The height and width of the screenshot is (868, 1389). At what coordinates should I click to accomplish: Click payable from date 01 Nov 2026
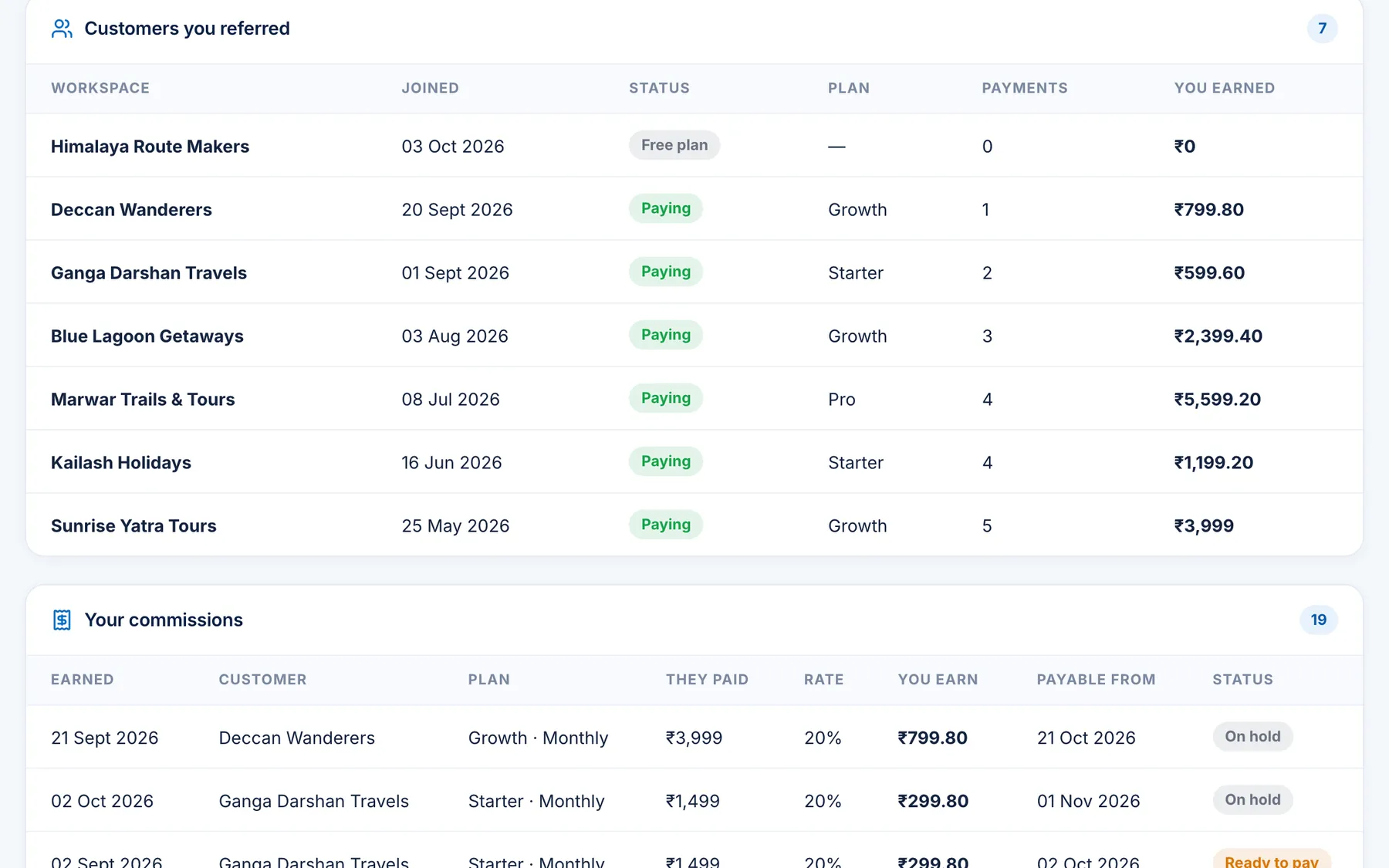tap(1088, 802)
